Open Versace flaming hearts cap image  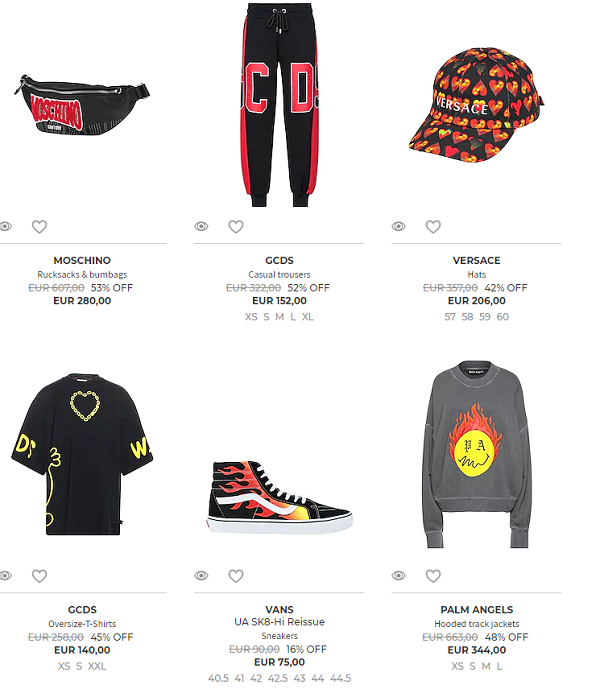coord(476,105)
